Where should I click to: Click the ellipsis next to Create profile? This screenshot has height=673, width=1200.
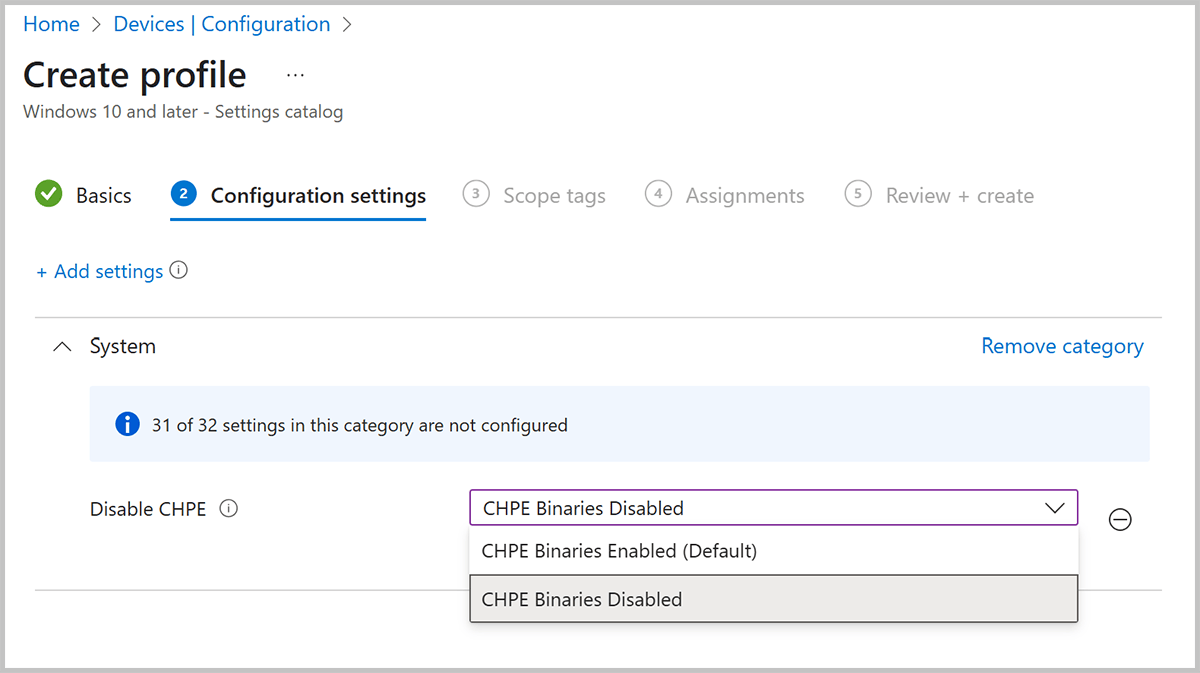tap(294, 74)
